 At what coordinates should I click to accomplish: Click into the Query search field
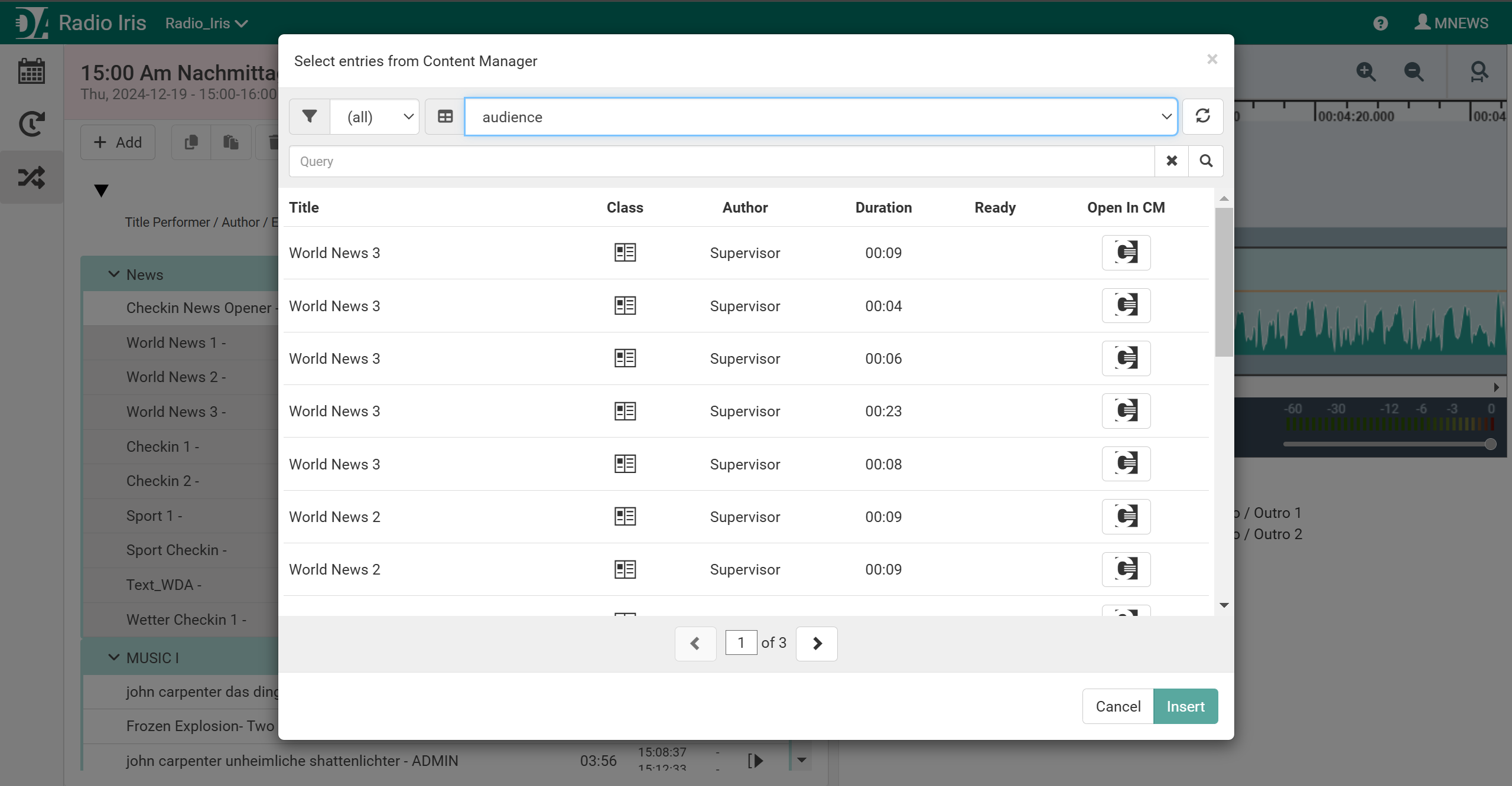[x=721, y=161]
